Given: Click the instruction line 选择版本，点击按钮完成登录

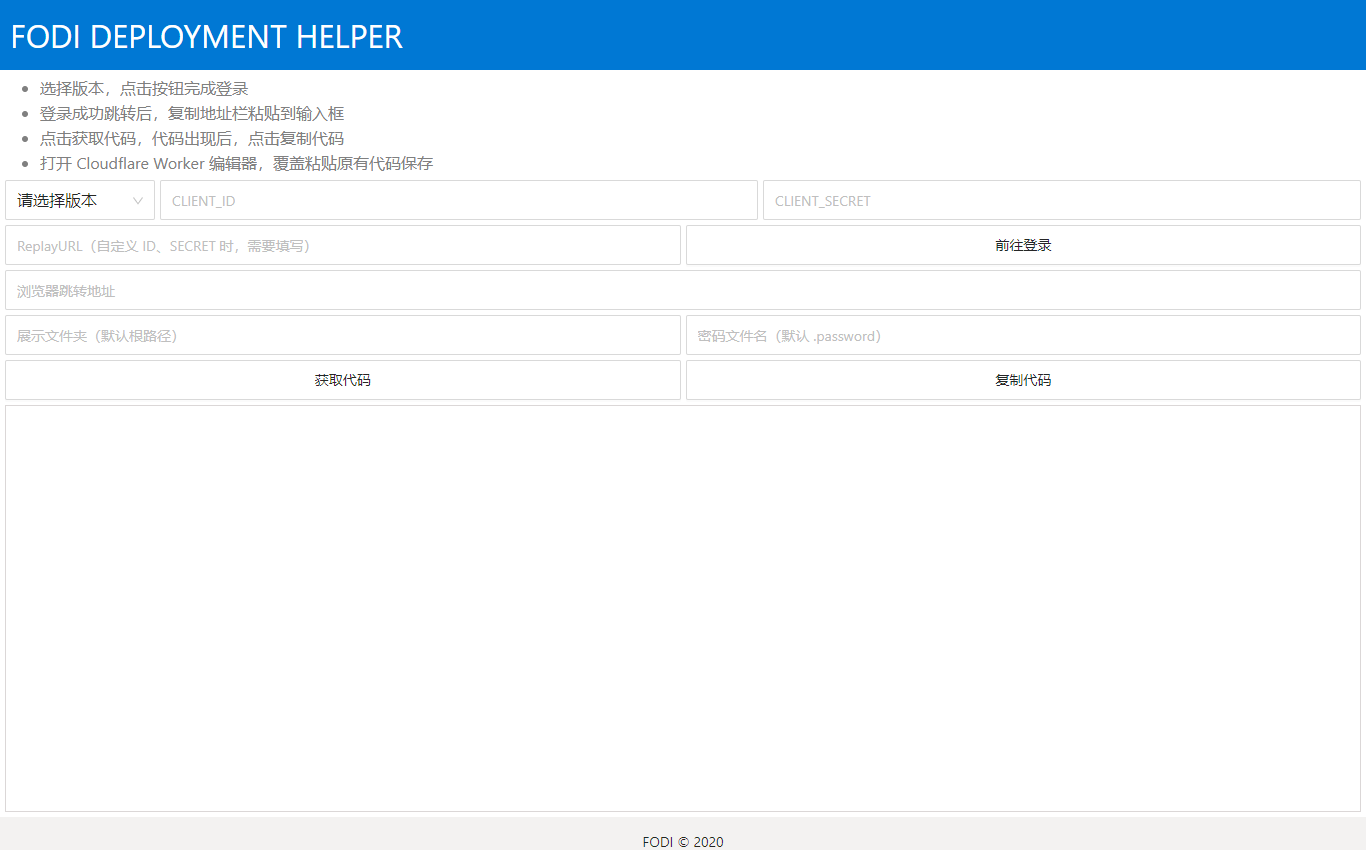Looking at the screenshot, I should click(x=144, y=89).
